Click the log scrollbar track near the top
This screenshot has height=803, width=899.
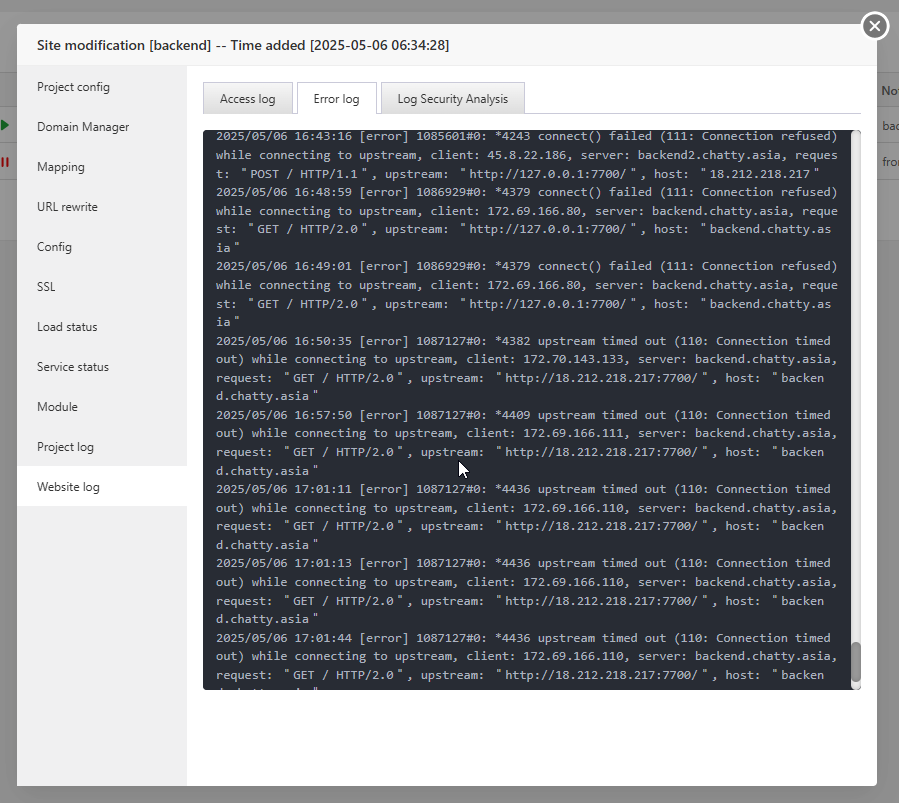855,172
